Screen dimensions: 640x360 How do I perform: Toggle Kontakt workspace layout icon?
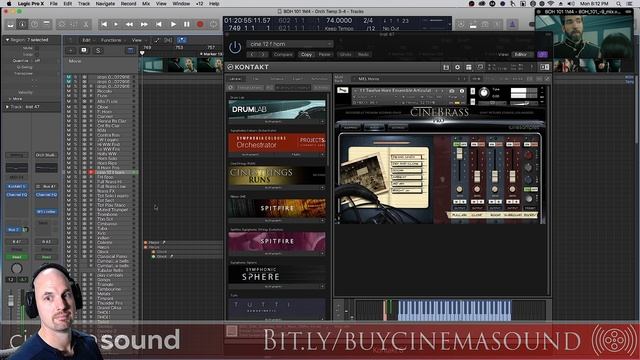click(x=469, y=67)
